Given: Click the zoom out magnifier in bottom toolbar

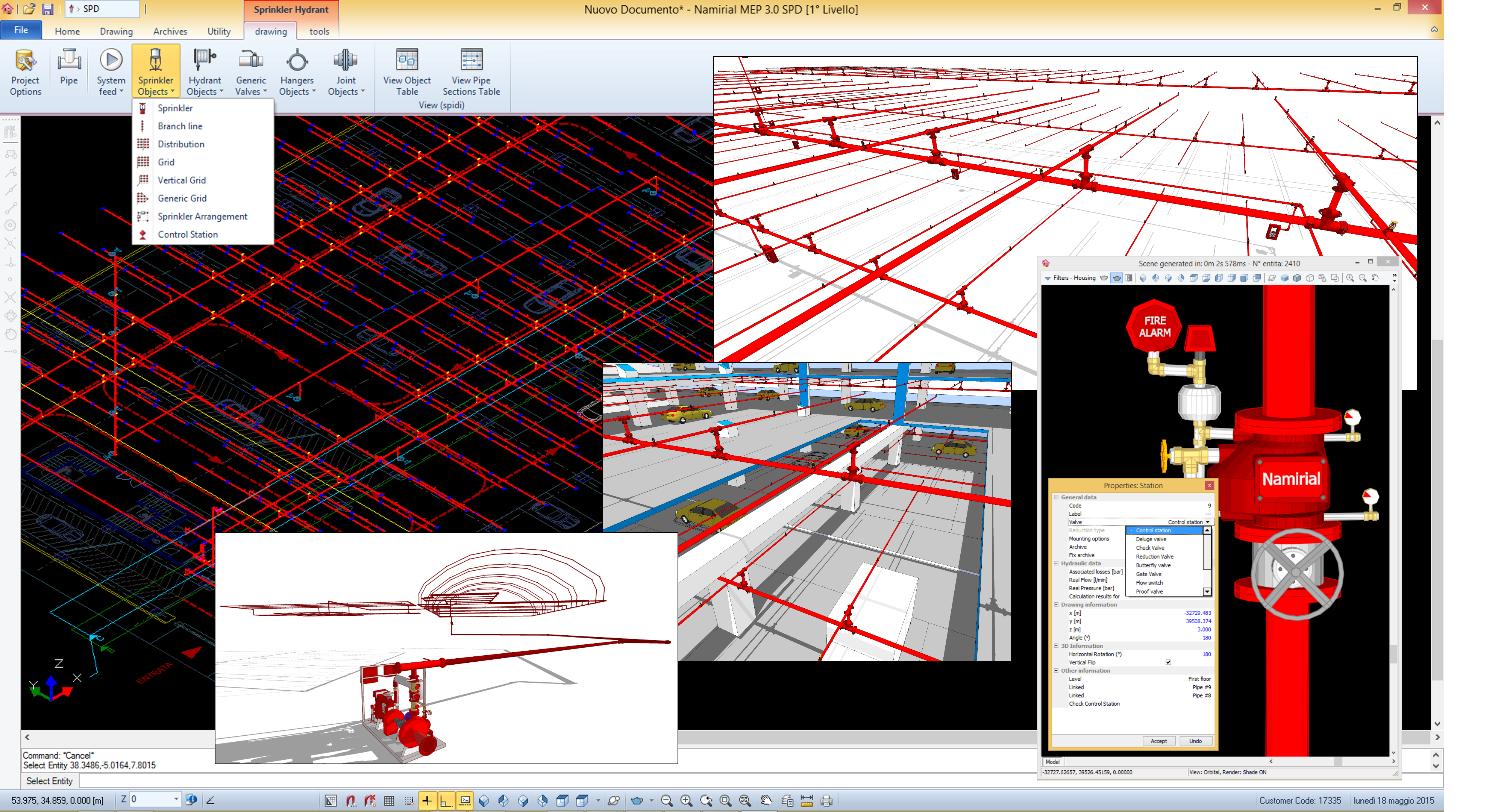Looking at the screenshot, I should (667, 801).
